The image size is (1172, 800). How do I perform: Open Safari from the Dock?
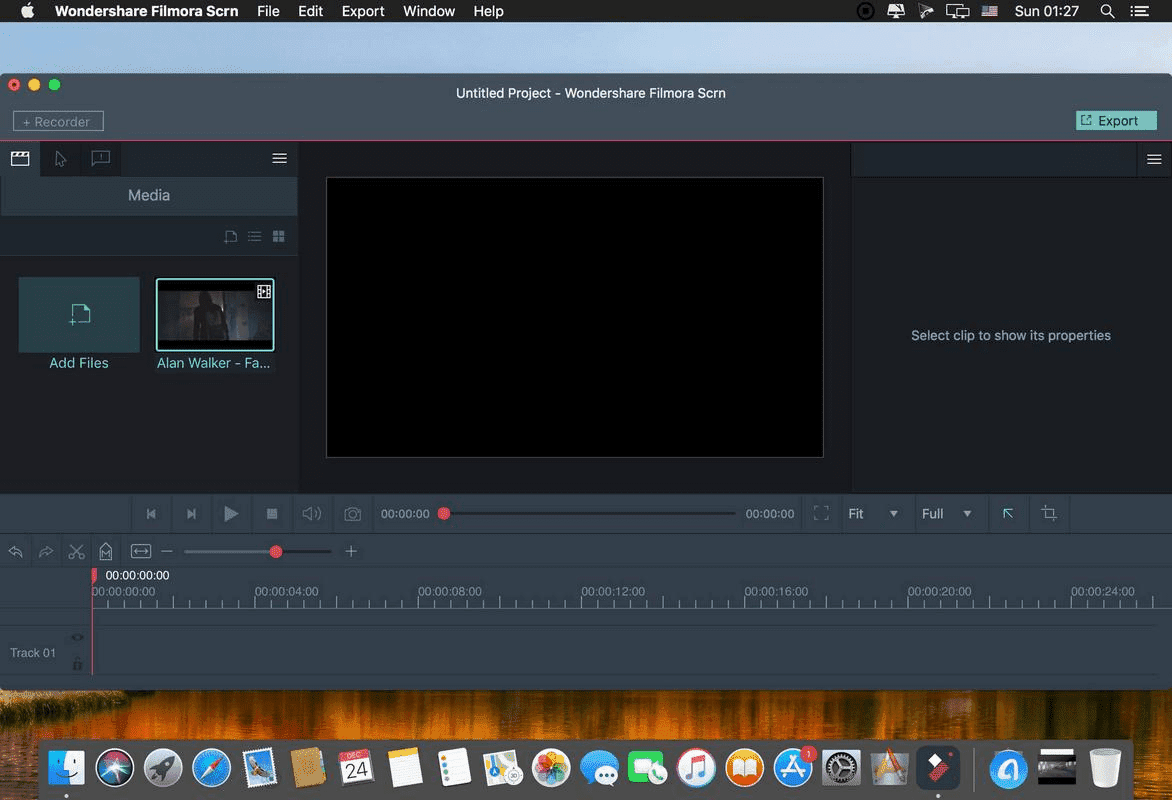(212, 768)
